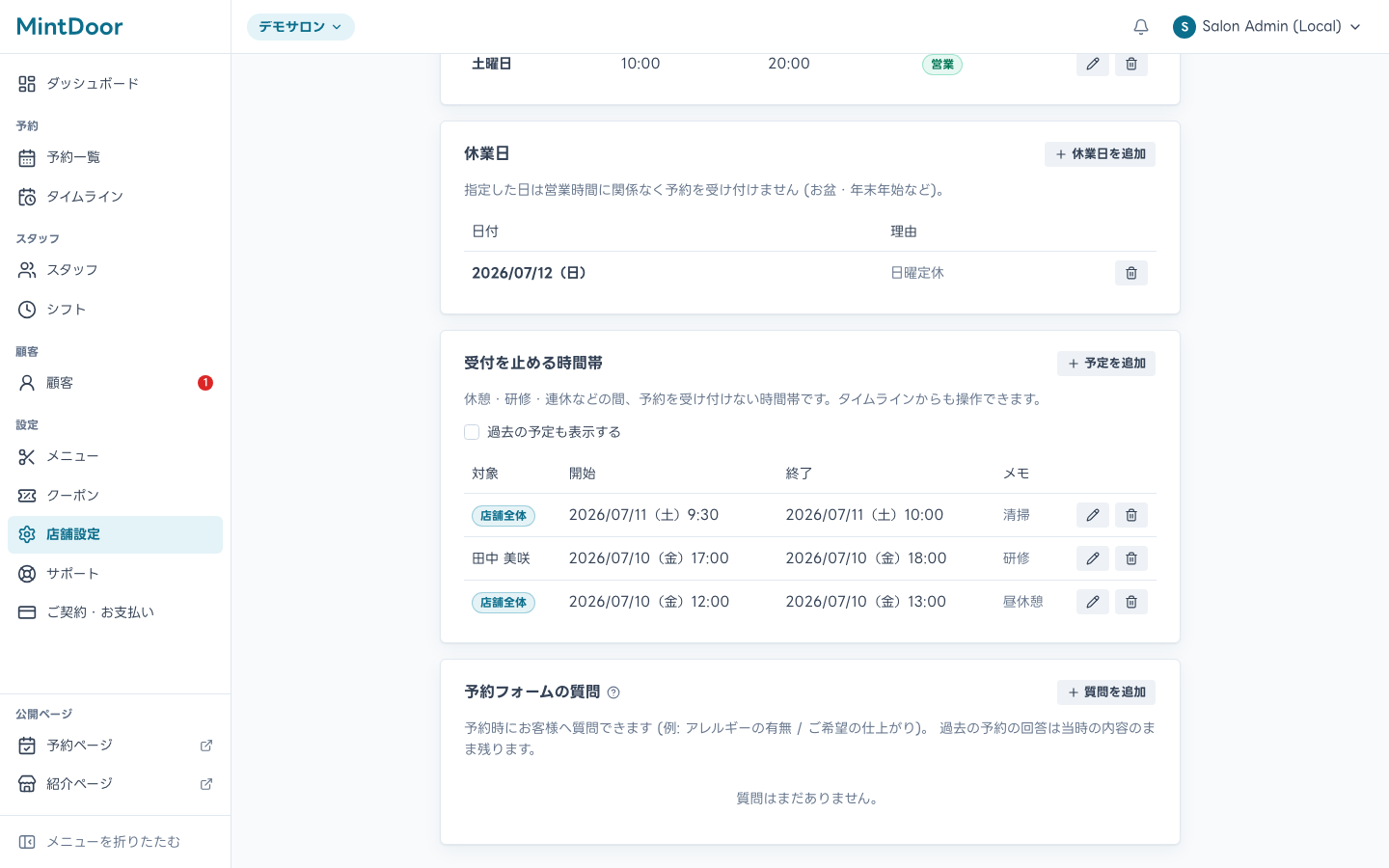Screen dimensions: 1389x868
Task: Go to ダッシュボード in the sidebar
Action: tap(115, 84)
